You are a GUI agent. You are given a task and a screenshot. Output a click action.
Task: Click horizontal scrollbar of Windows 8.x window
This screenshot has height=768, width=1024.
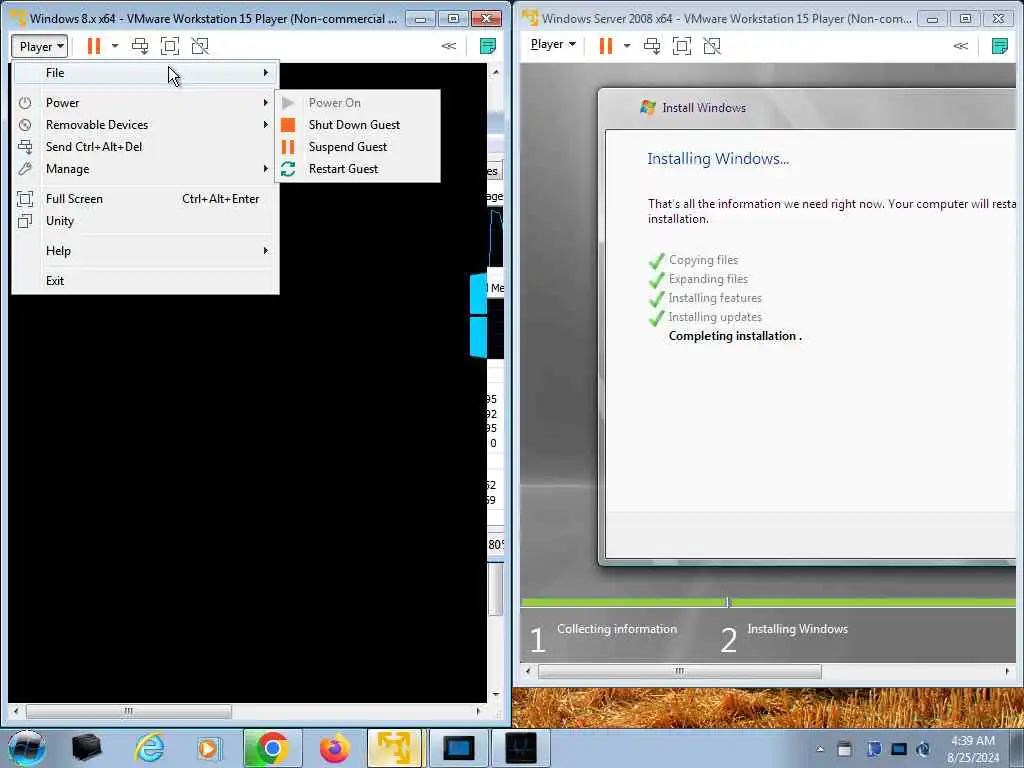point(129,711)
